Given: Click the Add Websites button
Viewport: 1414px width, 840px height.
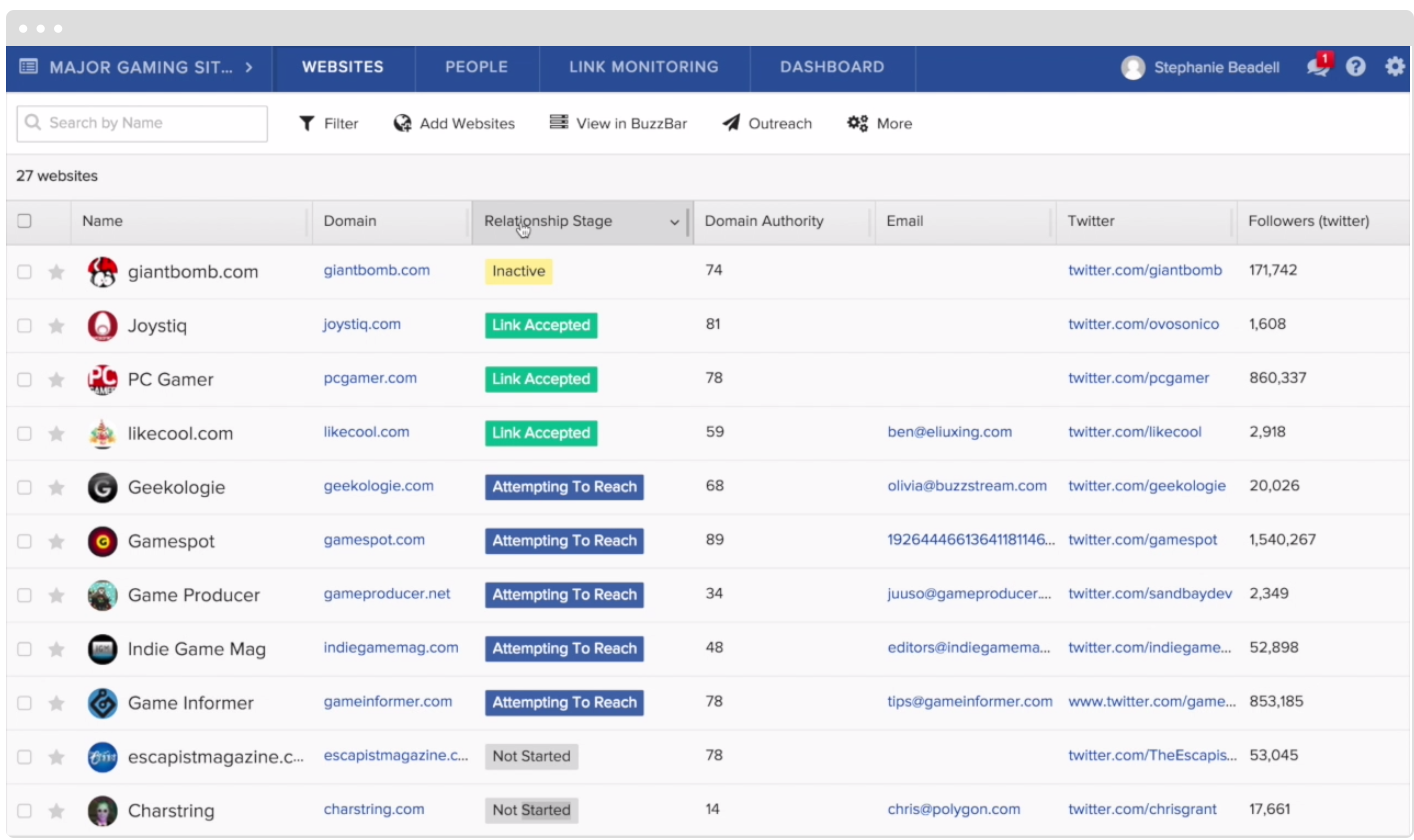Looking at the screenshot, I should click(x=454, y=124).
